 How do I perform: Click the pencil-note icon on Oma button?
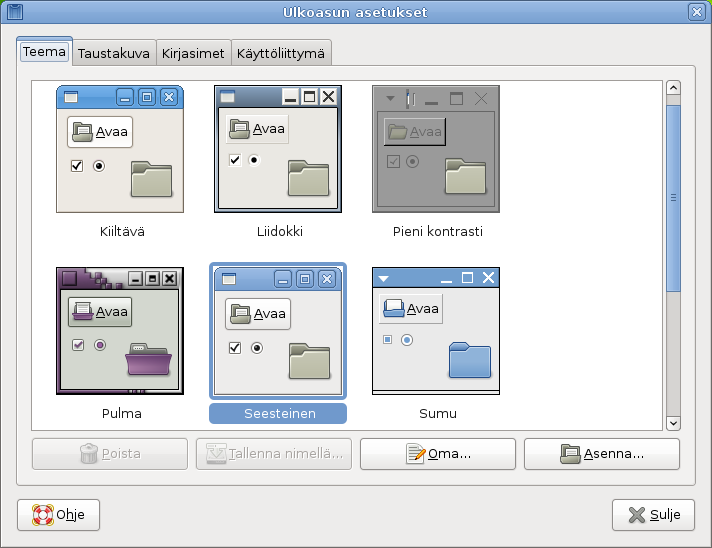pos(416,454)
